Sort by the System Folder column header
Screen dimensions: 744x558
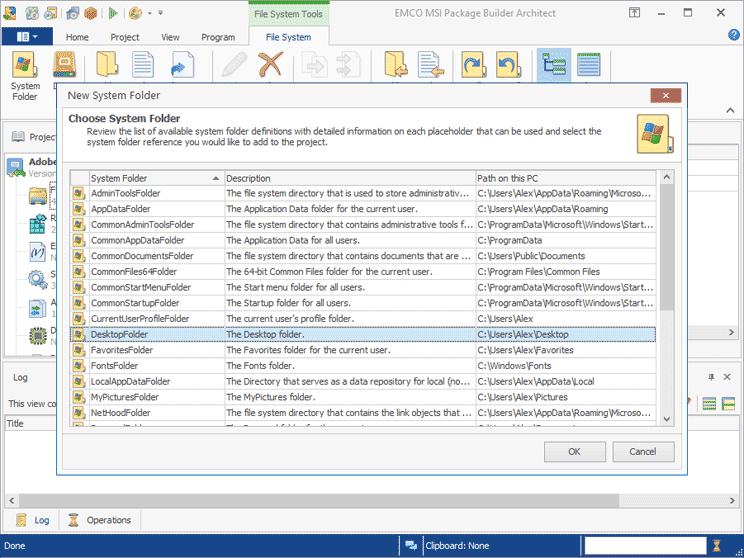pos(150,178)
